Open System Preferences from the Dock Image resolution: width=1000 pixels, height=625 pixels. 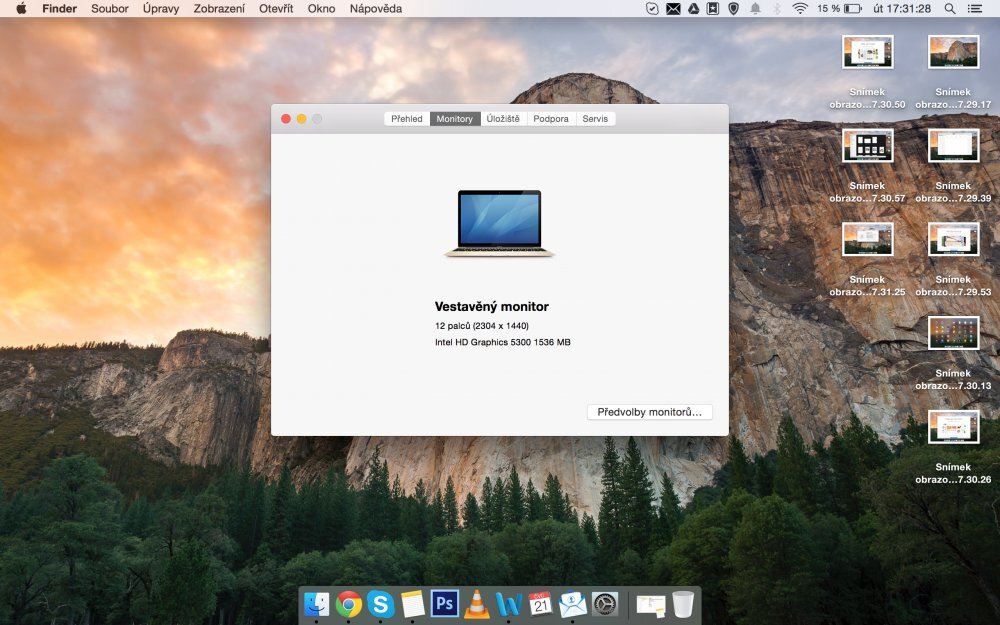(606, 605)
